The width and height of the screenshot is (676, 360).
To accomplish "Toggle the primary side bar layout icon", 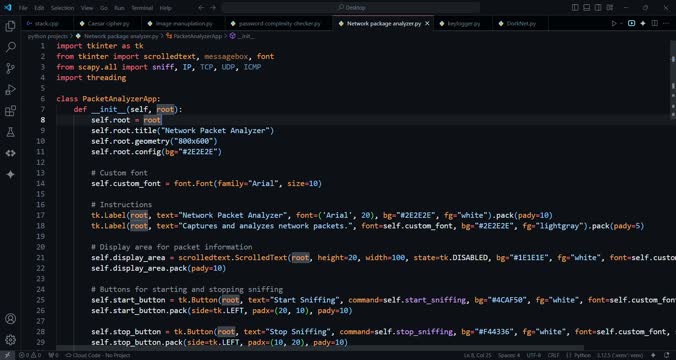I will coord(575,8).
